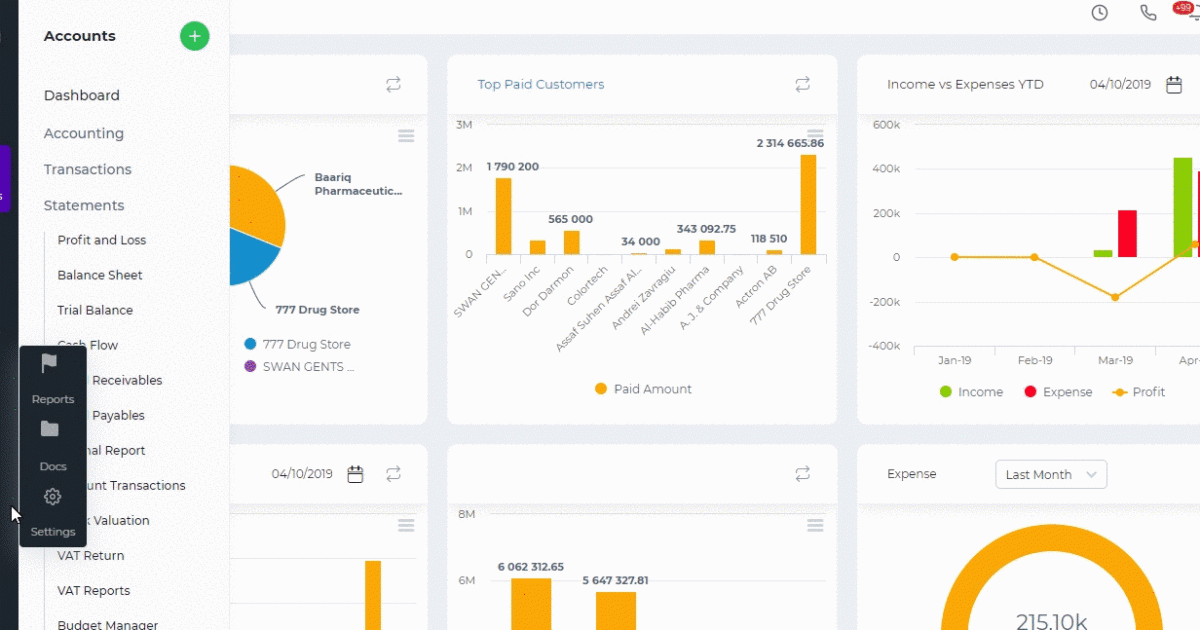This screenshot has height=630, width=1200.
Task: Toggle the Paid Amount legend series
Action: (643, 389)
